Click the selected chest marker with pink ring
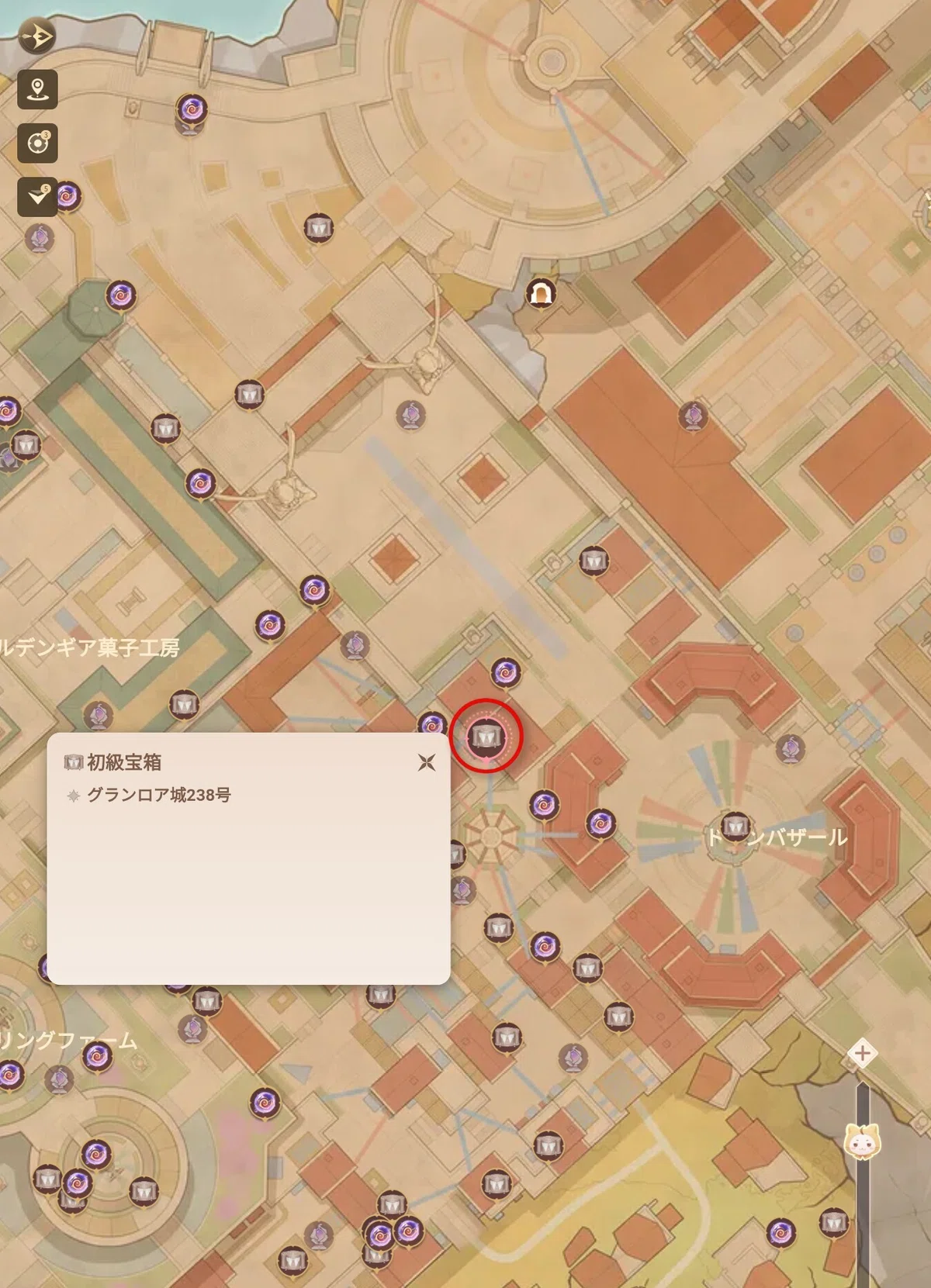This screenshot has width=931, height=1288. coord(486,734)
